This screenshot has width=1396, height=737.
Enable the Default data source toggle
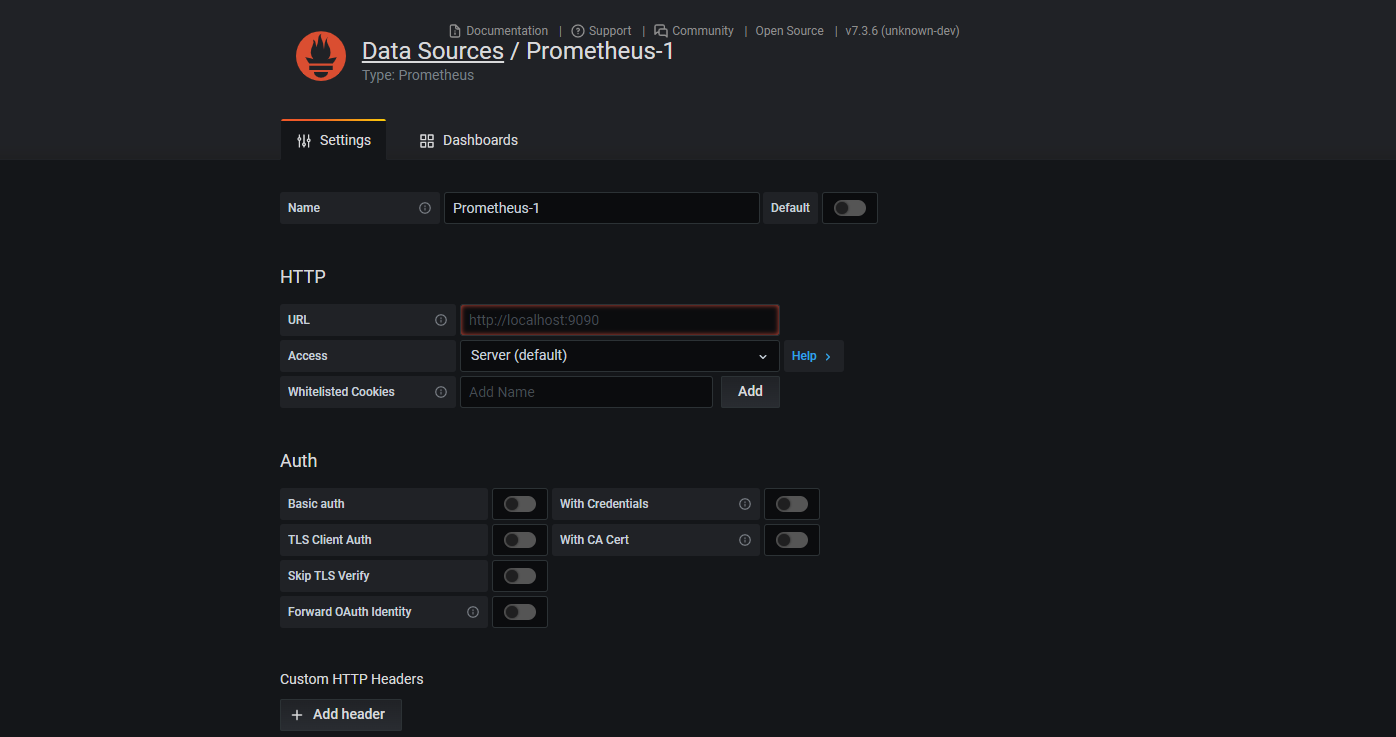coord(850,208)
